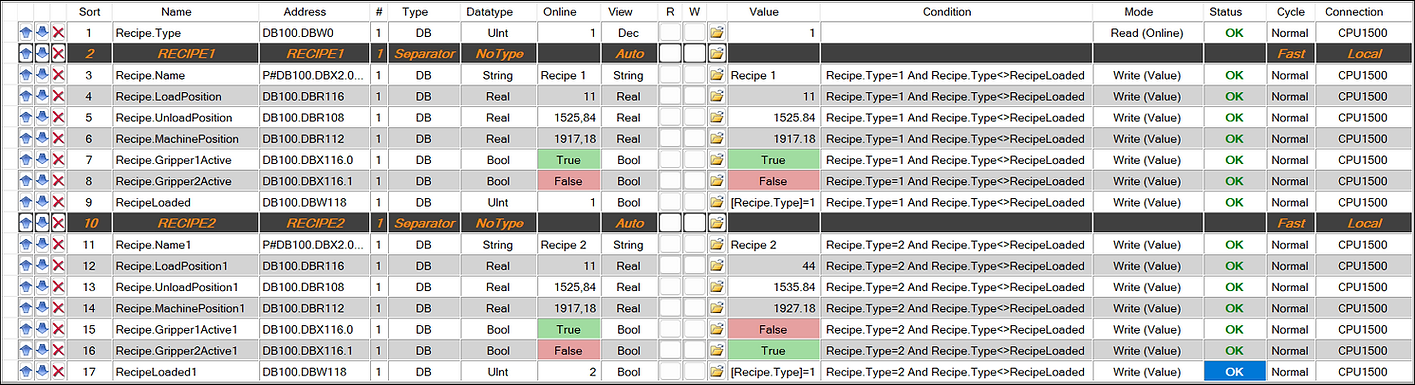Toggle R checkbox for sort 14 Recipe.MachinePosition1
This screenshot has height=385, width=1415.
coord(671,308)
